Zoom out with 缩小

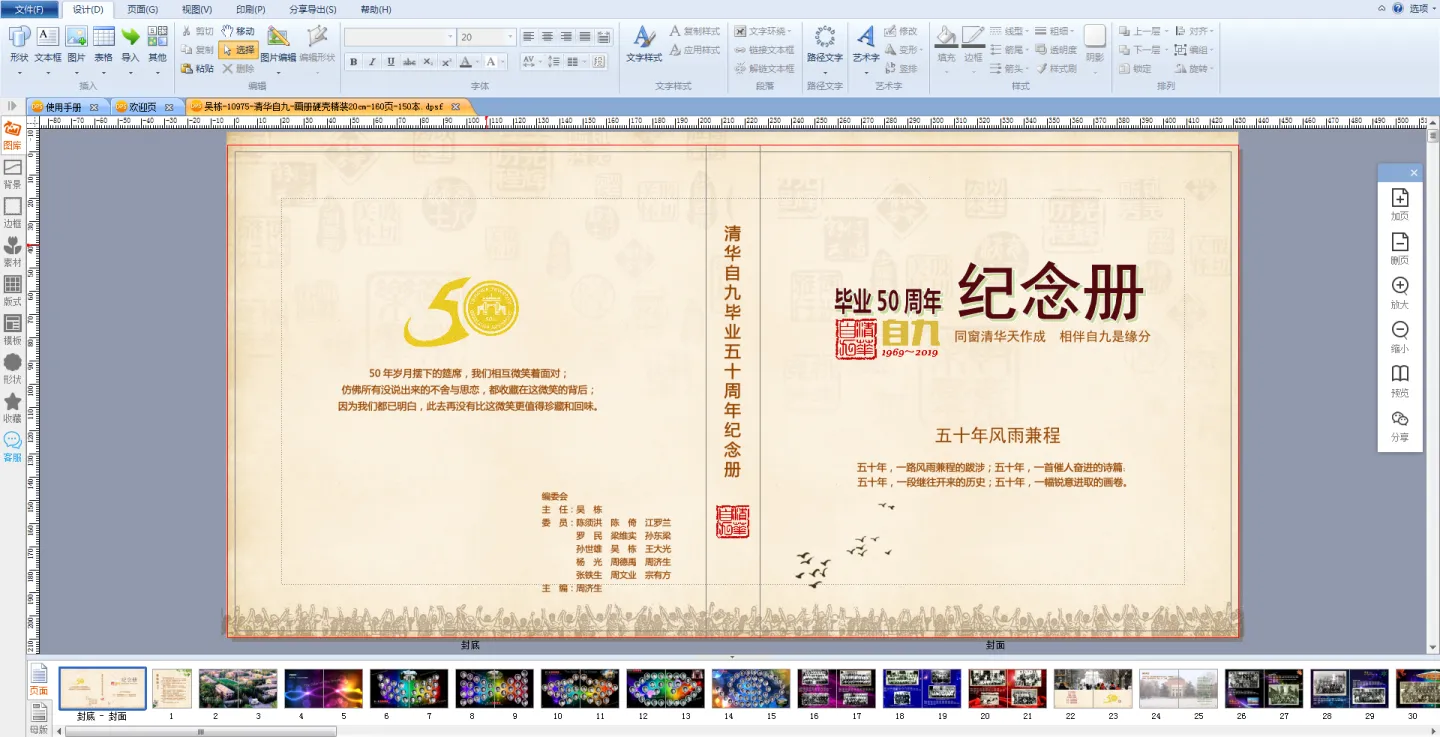click(1400, 337)
